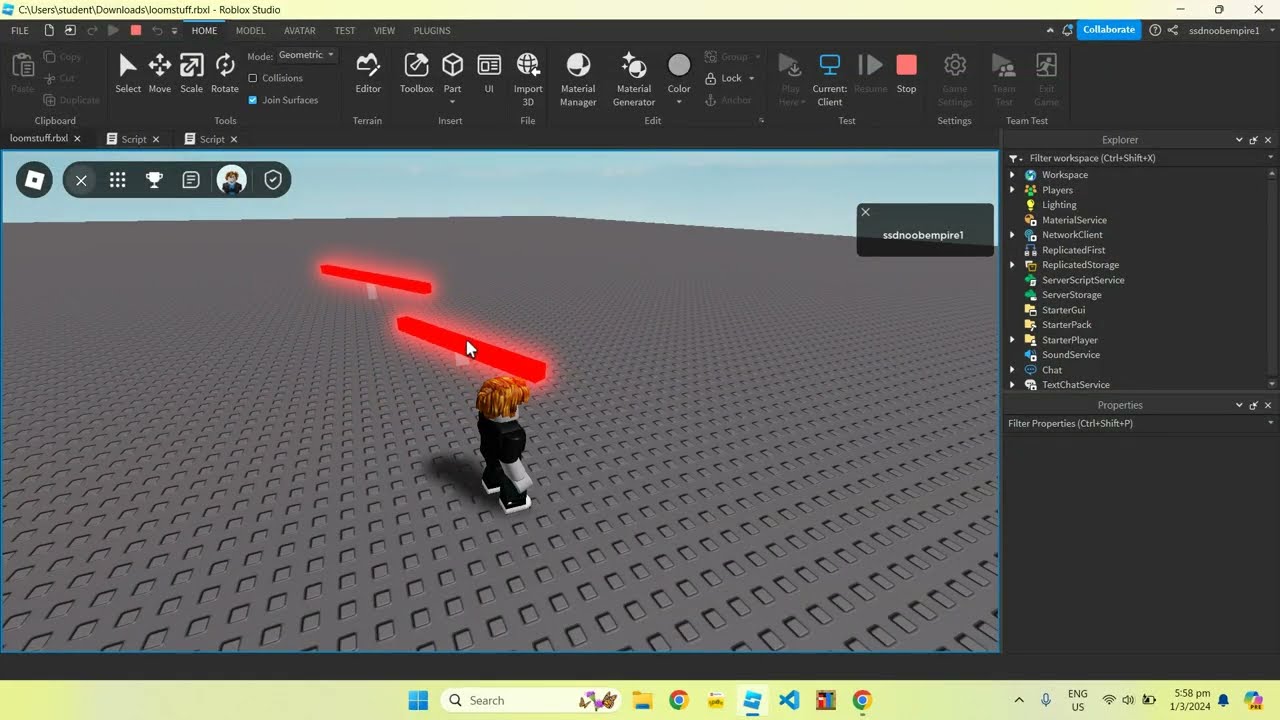Open the TEST ribbon tab

point(345,31)
